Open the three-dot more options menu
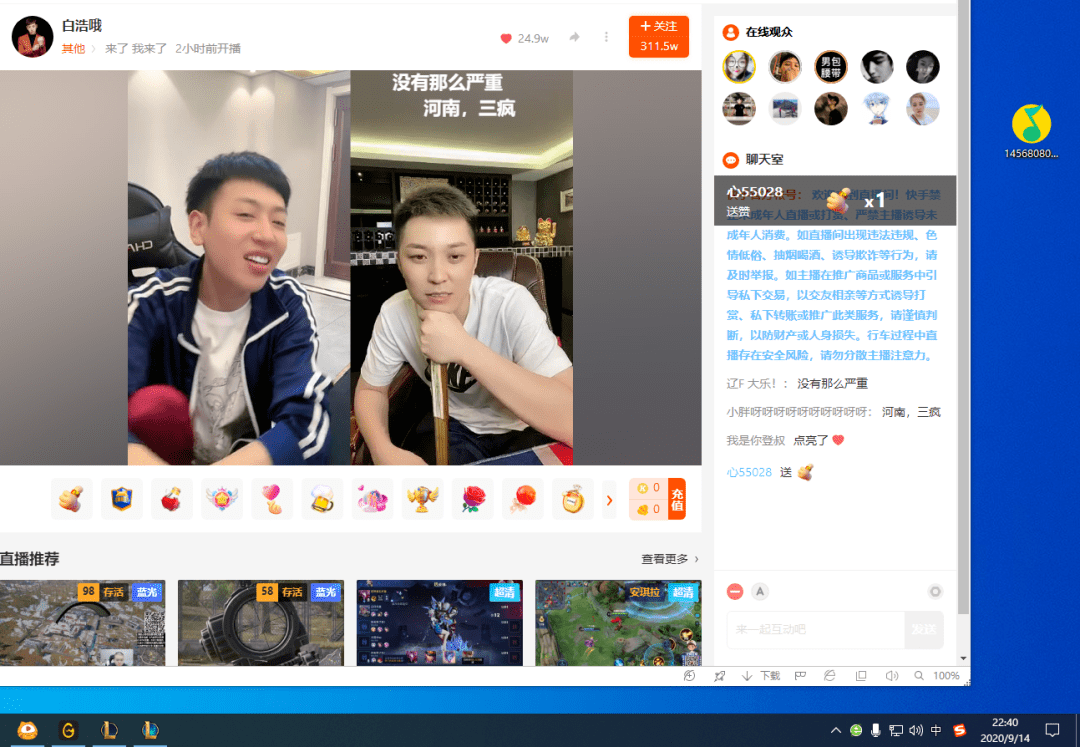 [606, 37]
